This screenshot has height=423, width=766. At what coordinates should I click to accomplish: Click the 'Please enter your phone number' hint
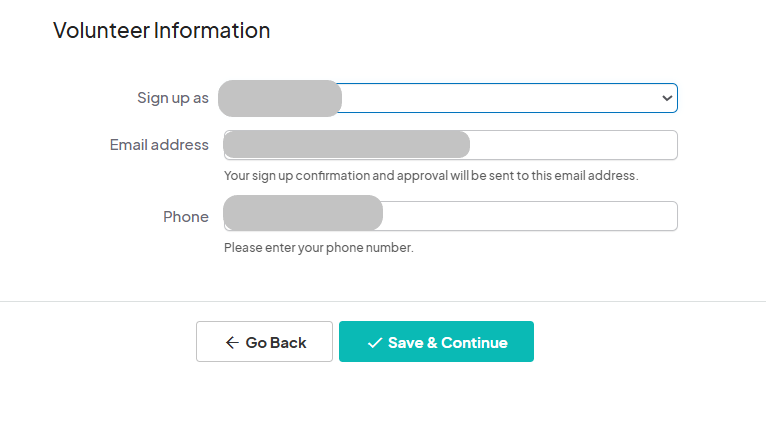(318, 247)
